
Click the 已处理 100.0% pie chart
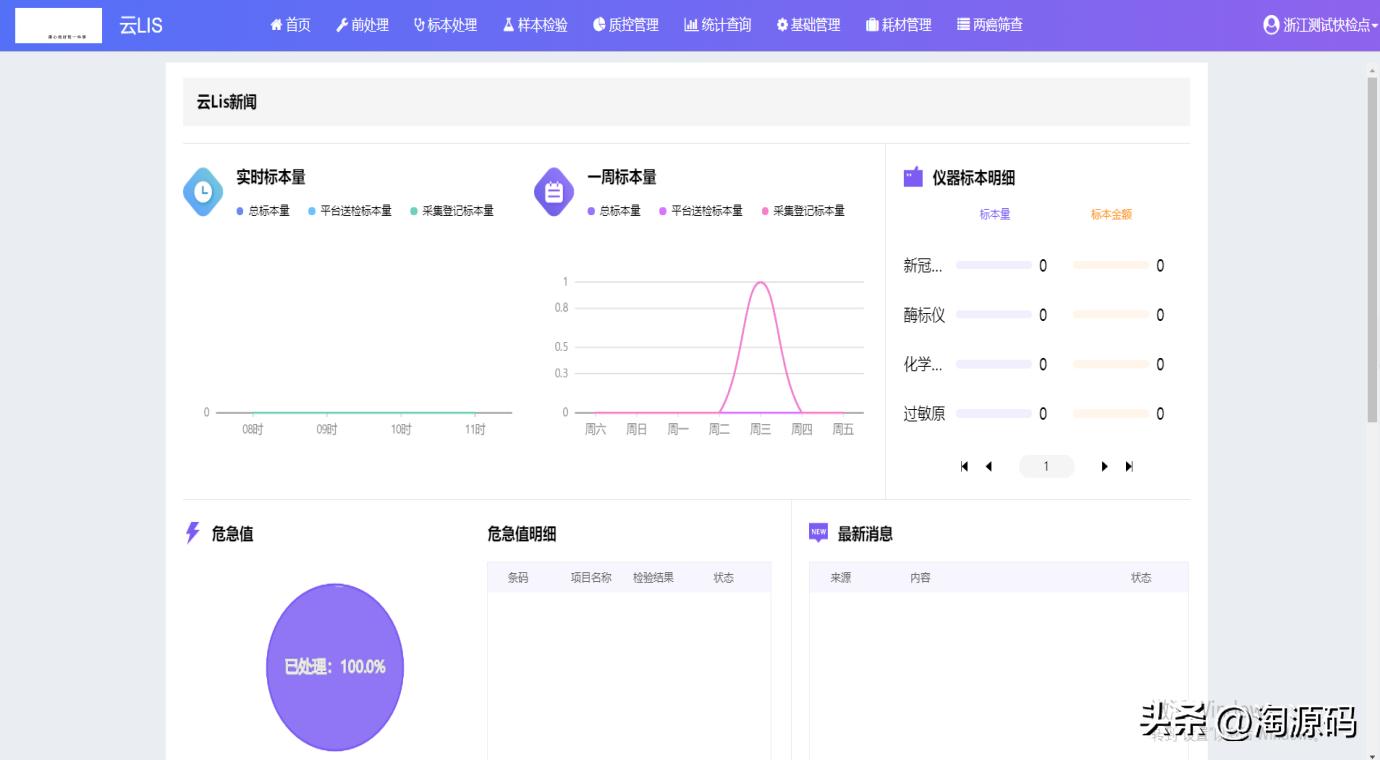point(334,665)
